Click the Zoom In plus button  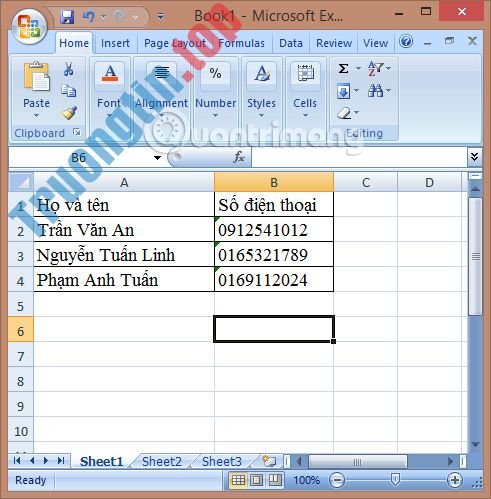click(x=455, y=480)
